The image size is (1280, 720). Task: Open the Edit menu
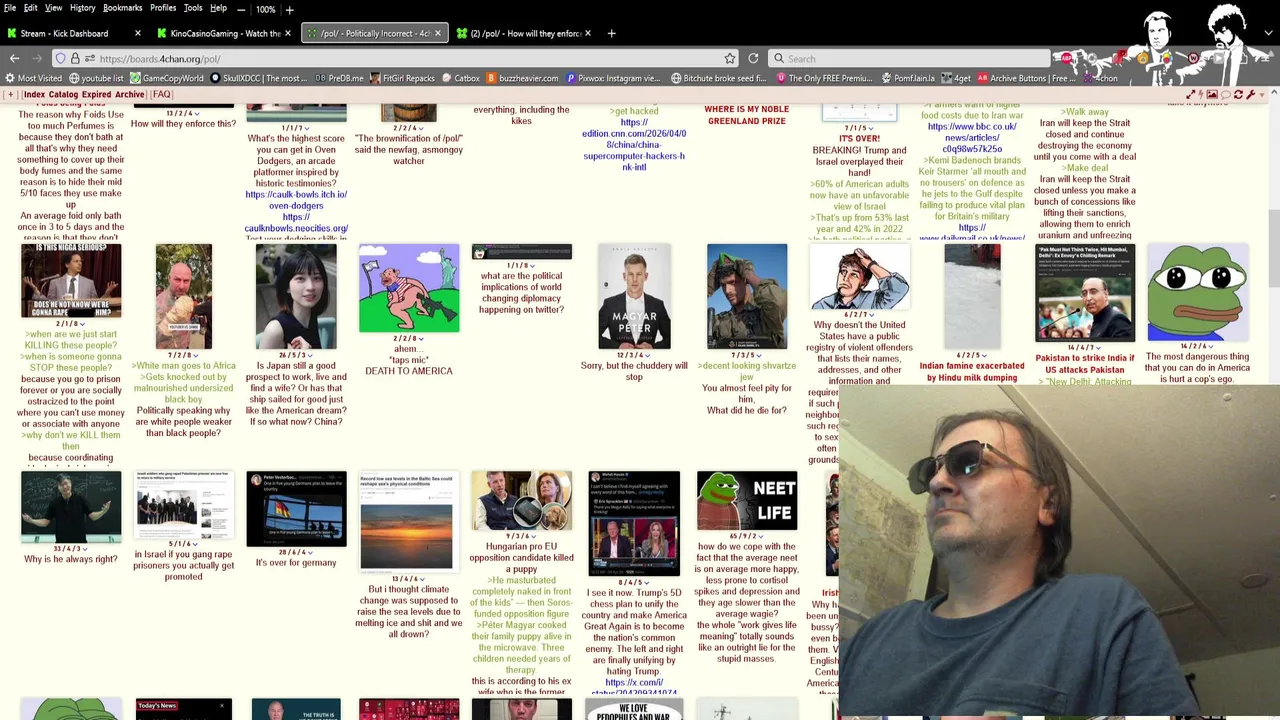pos(31,8)
